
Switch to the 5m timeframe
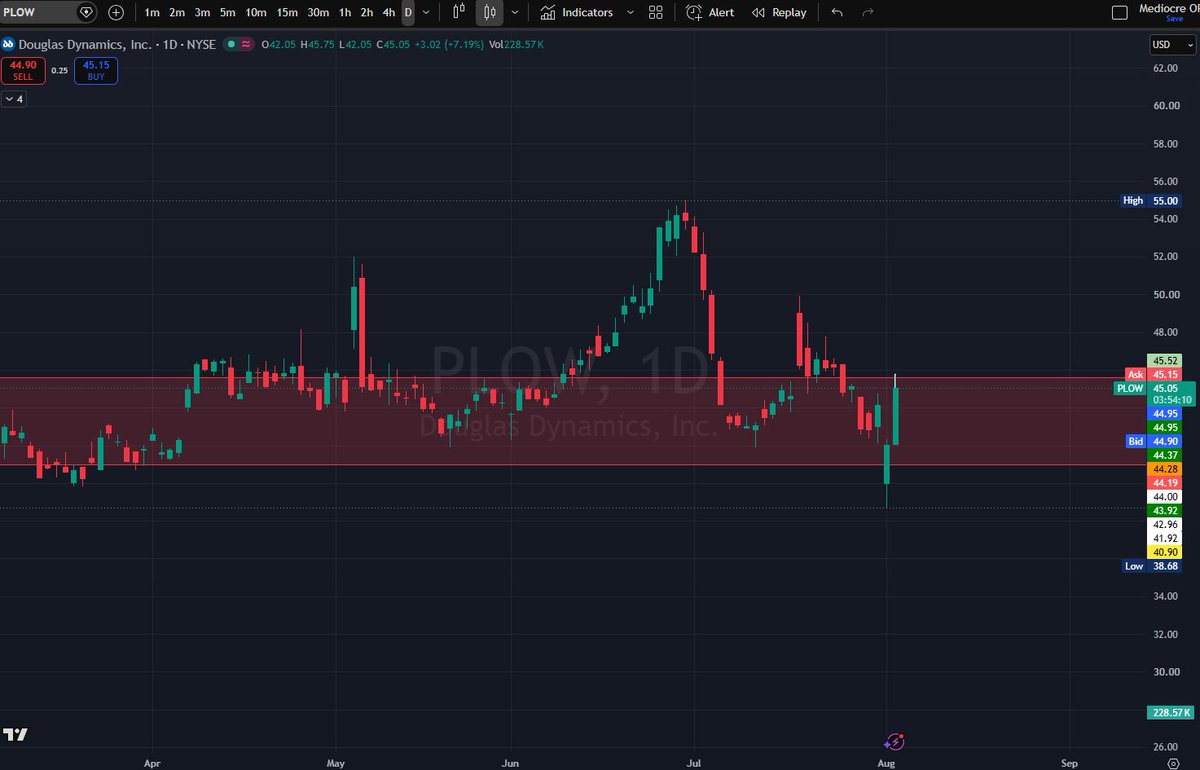[228, 12]
